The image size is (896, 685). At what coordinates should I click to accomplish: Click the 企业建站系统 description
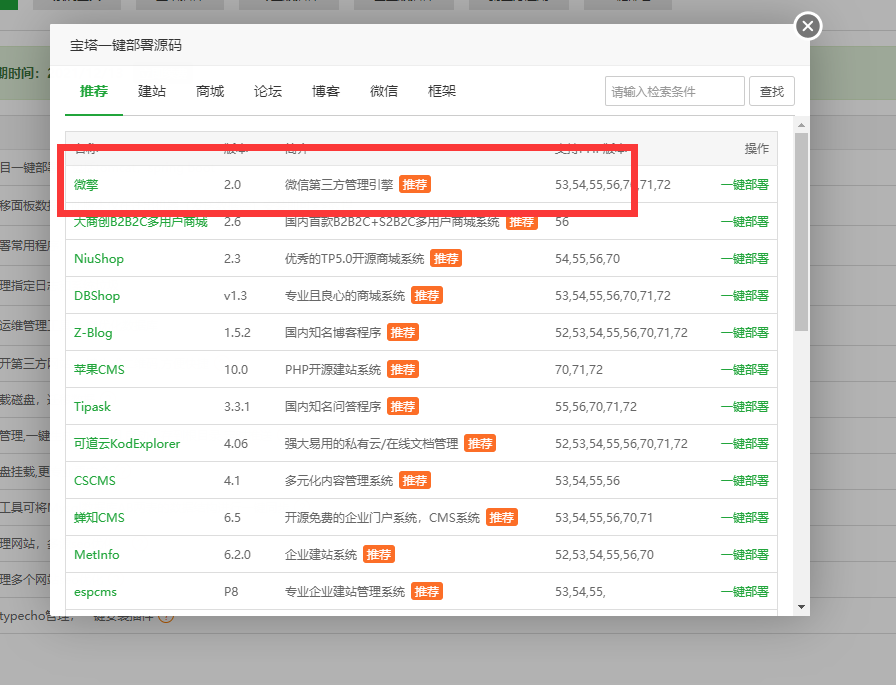[321, 555]
